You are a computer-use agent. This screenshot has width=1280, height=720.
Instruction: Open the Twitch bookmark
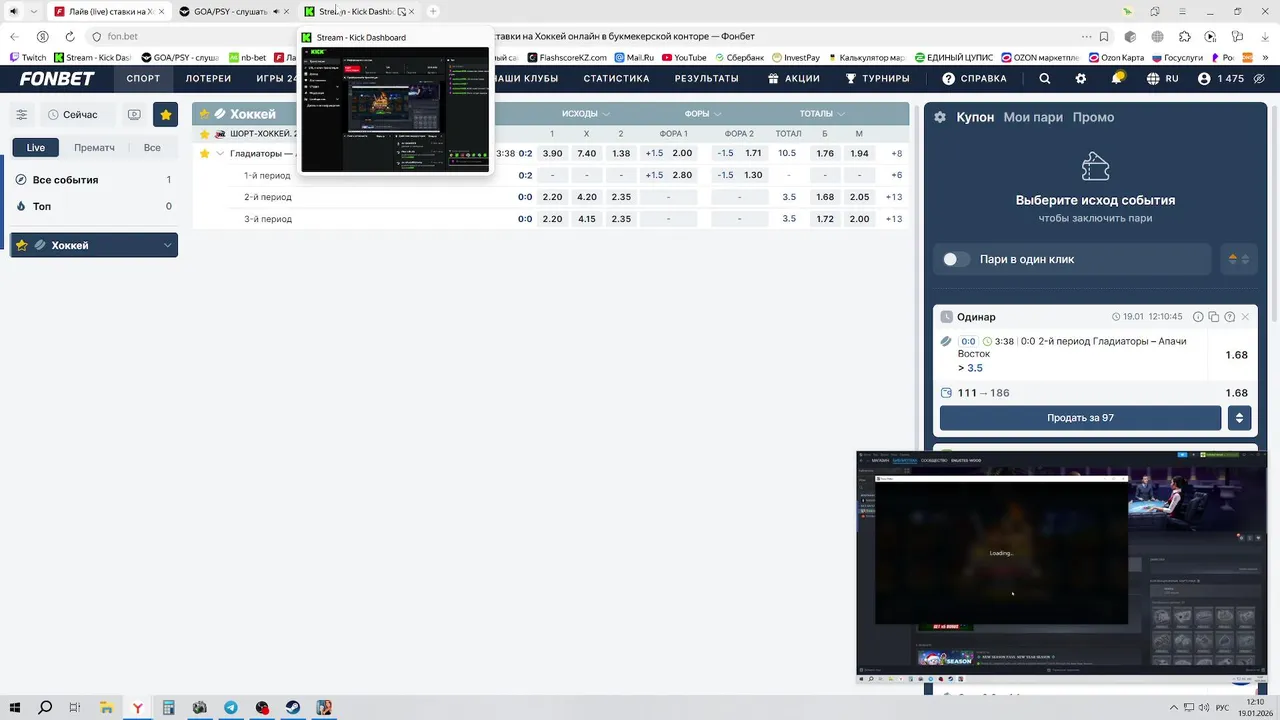point(28,58)
